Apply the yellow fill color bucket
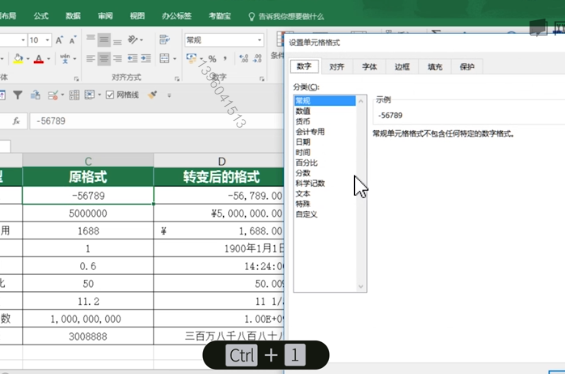 [18, 58]
